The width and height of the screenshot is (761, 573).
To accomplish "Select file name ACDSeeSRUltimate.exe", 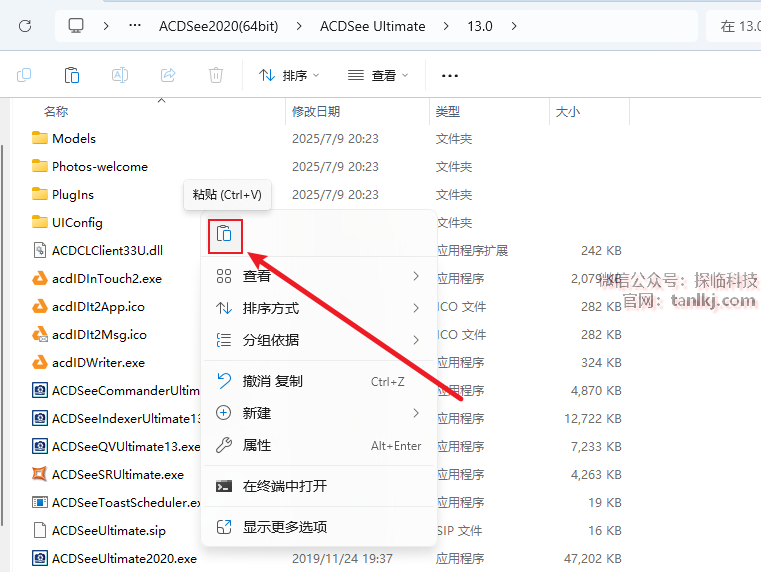I will (118, 475).
